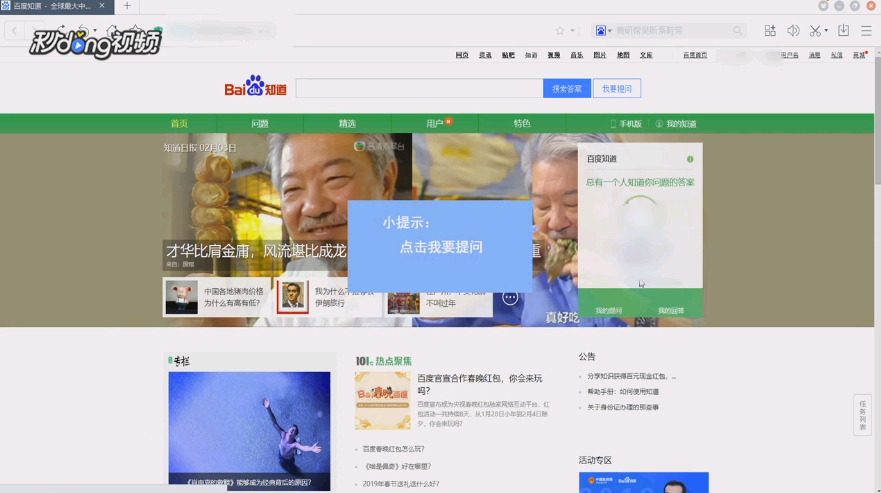Open the 音乐 link in top bar
This screenshot has height=493, width=881.
[x=577, y=55]
